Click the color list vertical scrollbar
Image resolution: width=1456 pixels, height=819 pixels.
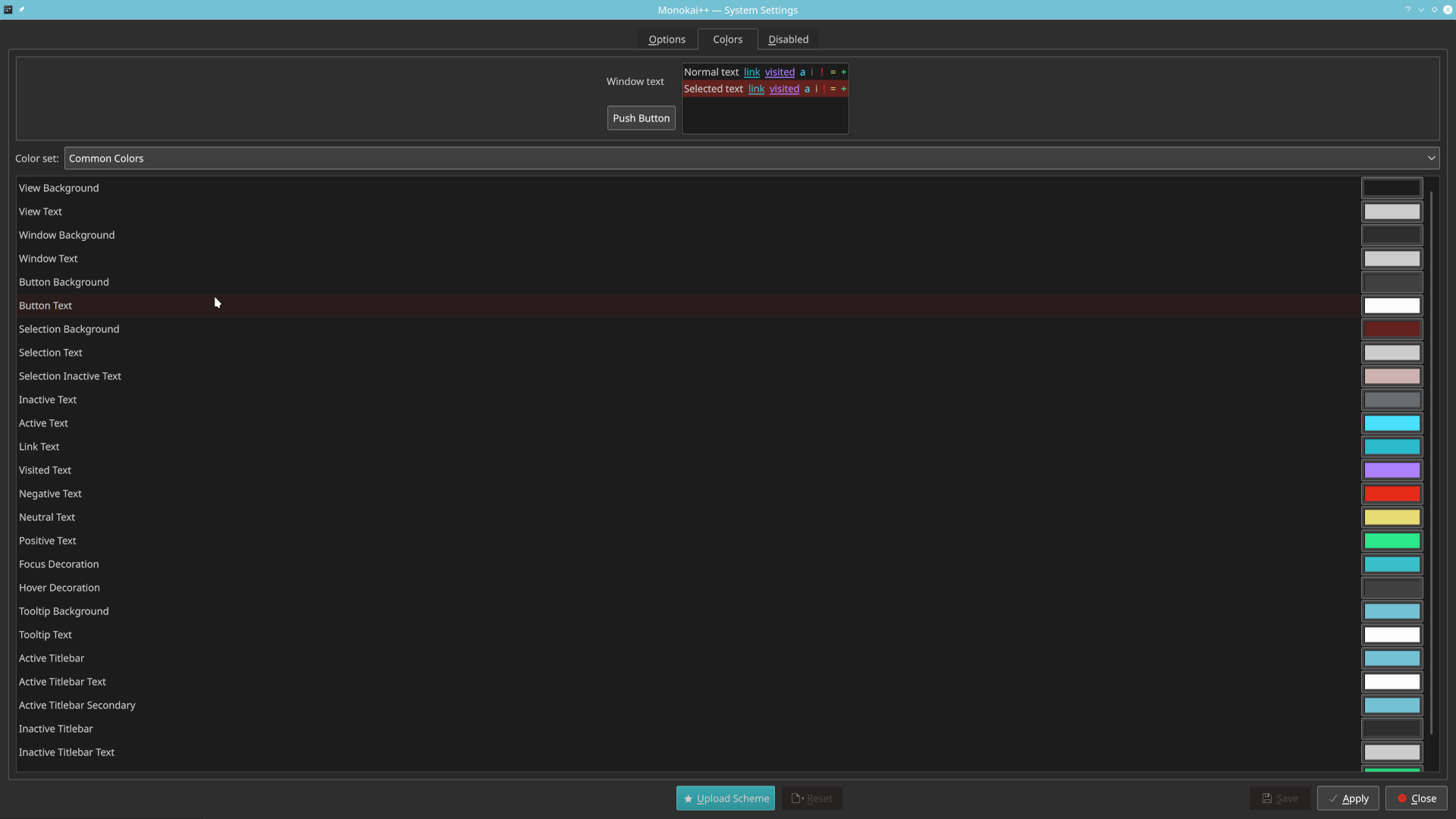point(1431,463)
